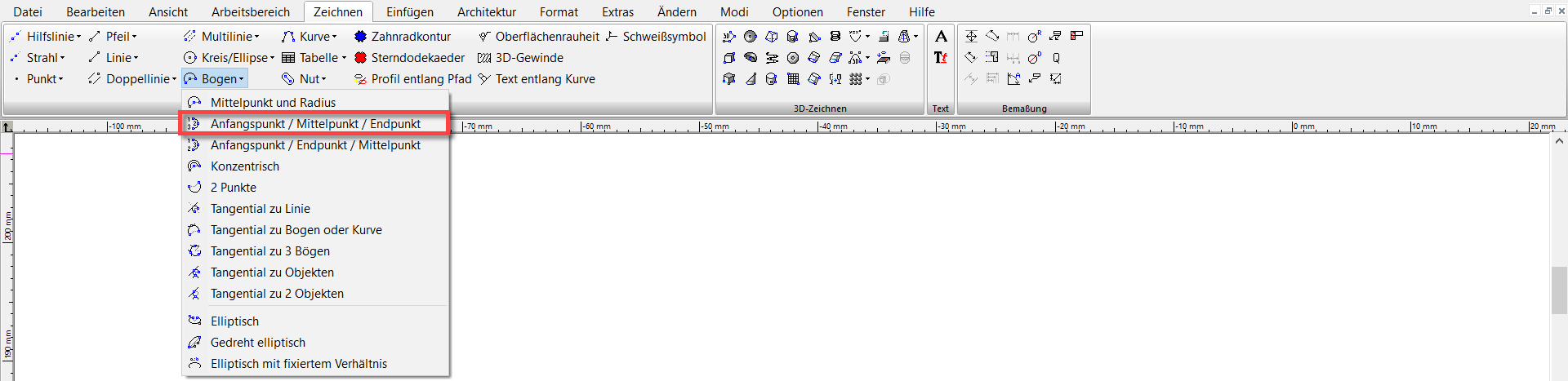
Task: Choose Anfangspunkt / Endpunkt / Mittelpunkt arc
Action: coord(315,145)
